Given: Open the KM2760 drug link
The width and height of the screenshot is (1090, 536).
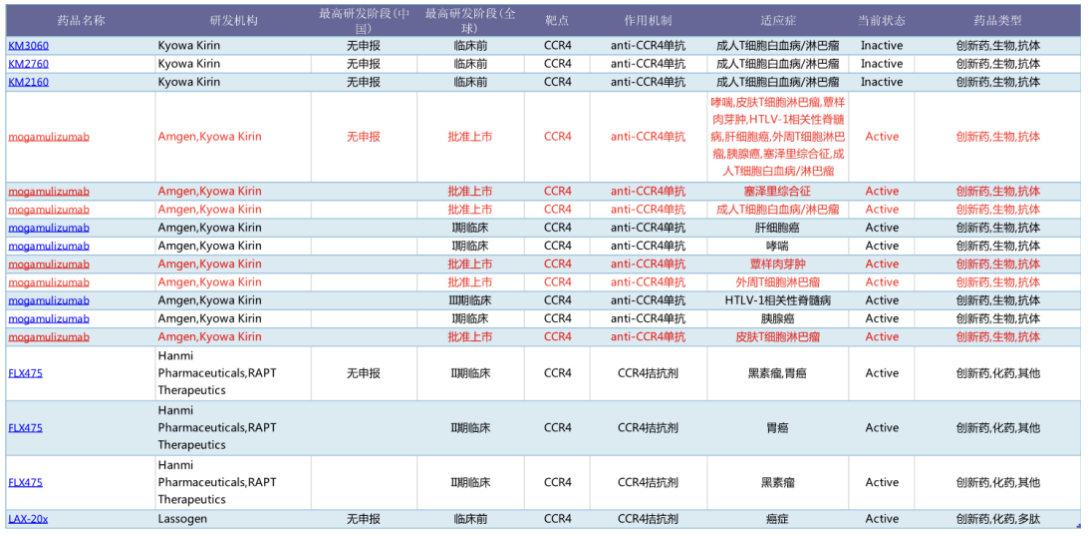Looking at the screenshot, I should [29, 64].
